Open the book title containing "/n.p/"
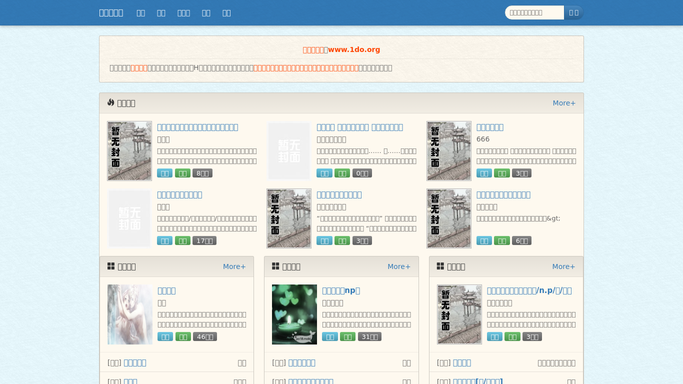Image resolution: width=683 pixels, height=384 pixels. click(x=529, y=291)
